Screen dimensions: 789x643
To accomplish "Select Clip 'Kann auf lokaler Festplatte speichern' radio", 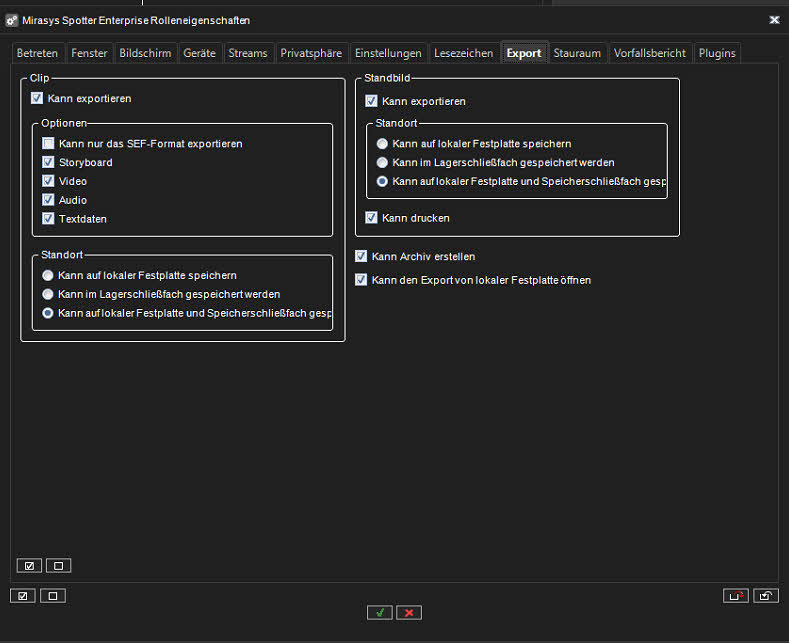I will coord(47,275).
